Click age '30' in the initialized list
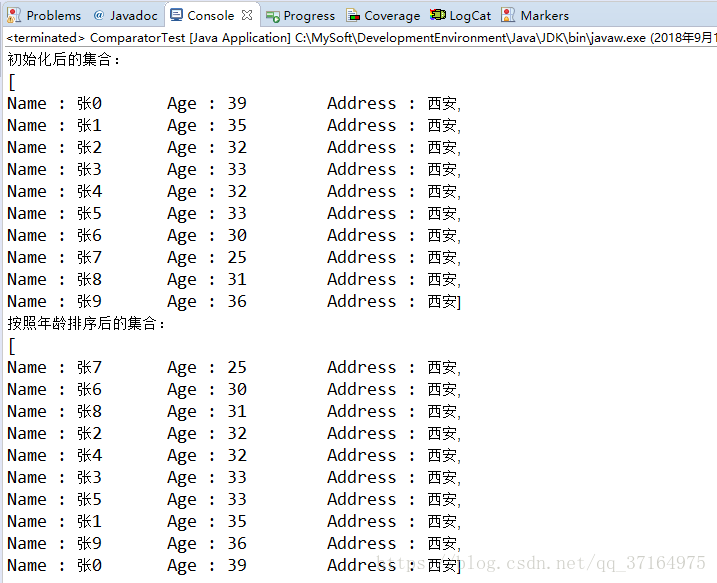The width and height of the screenshot is (717, 583). coord(237,235)
